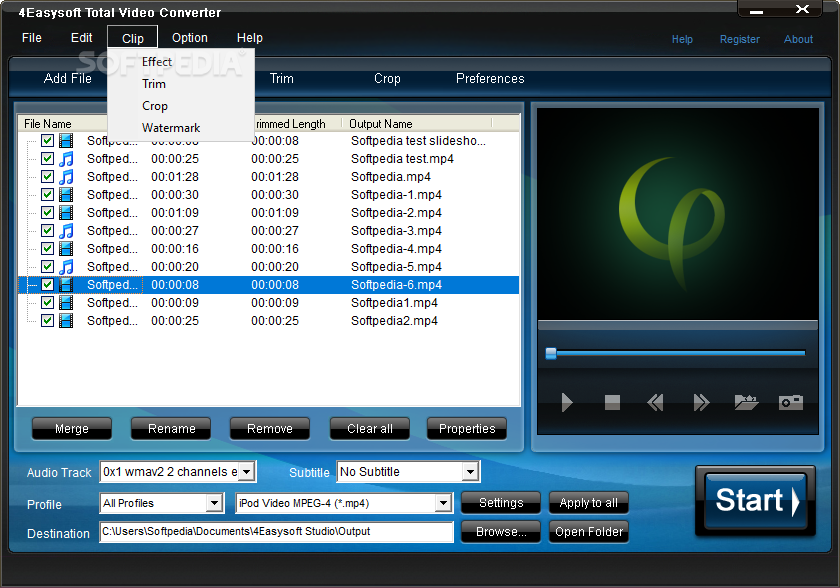The image size is (840, 588).
Task: Click music note icon of Softpedia test.mp4 row
Action: click(x=66, y=159)
